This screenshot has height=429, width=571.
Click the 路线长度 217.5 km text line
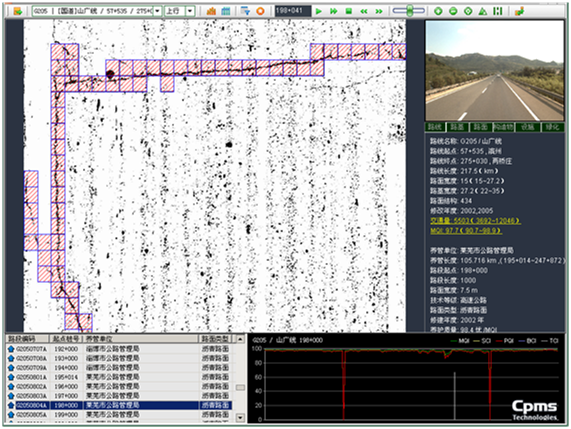464,171
